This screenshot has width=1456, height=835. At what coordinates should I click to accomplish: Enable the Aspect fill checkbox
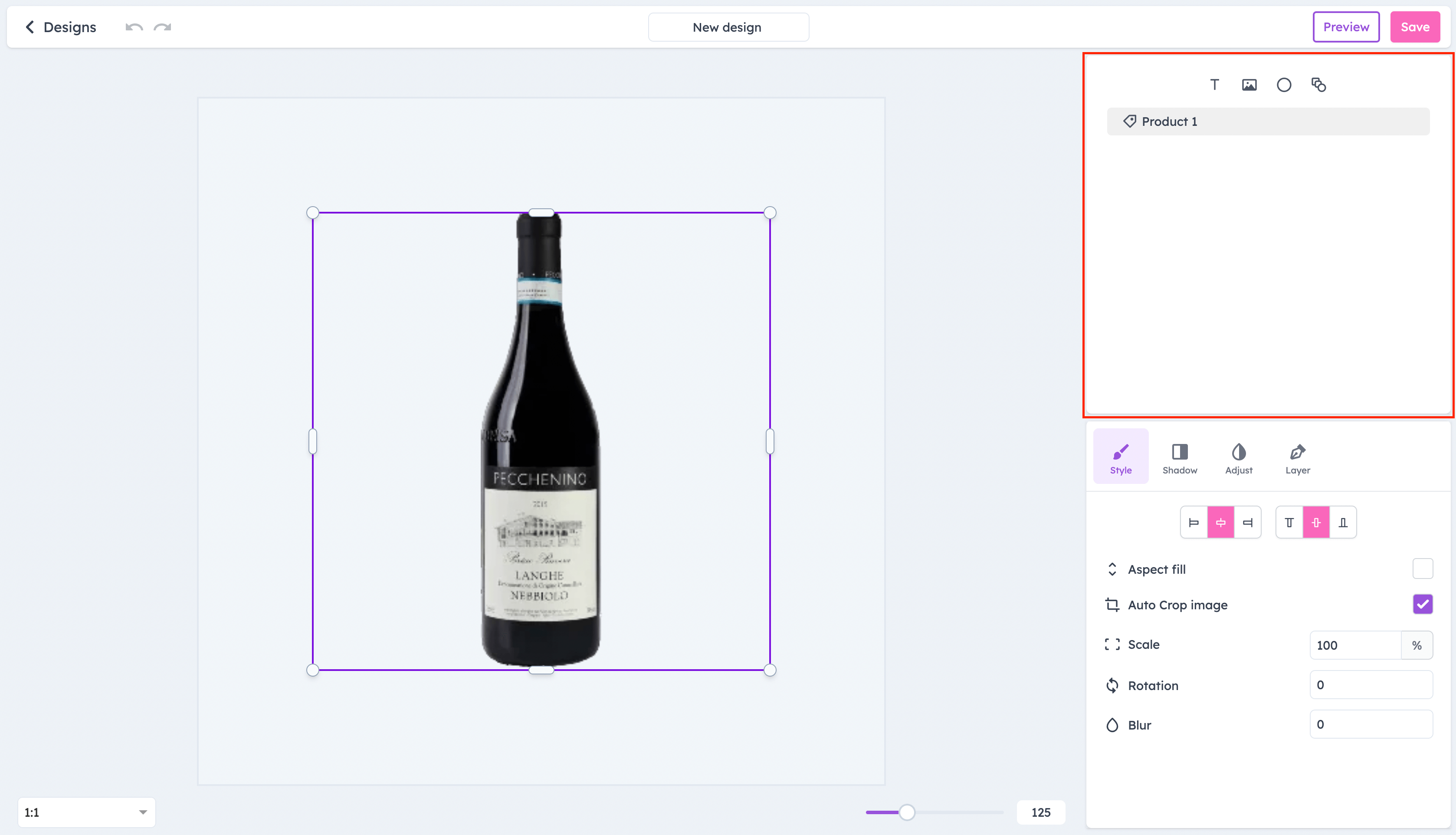click(x=1423, y=569)
